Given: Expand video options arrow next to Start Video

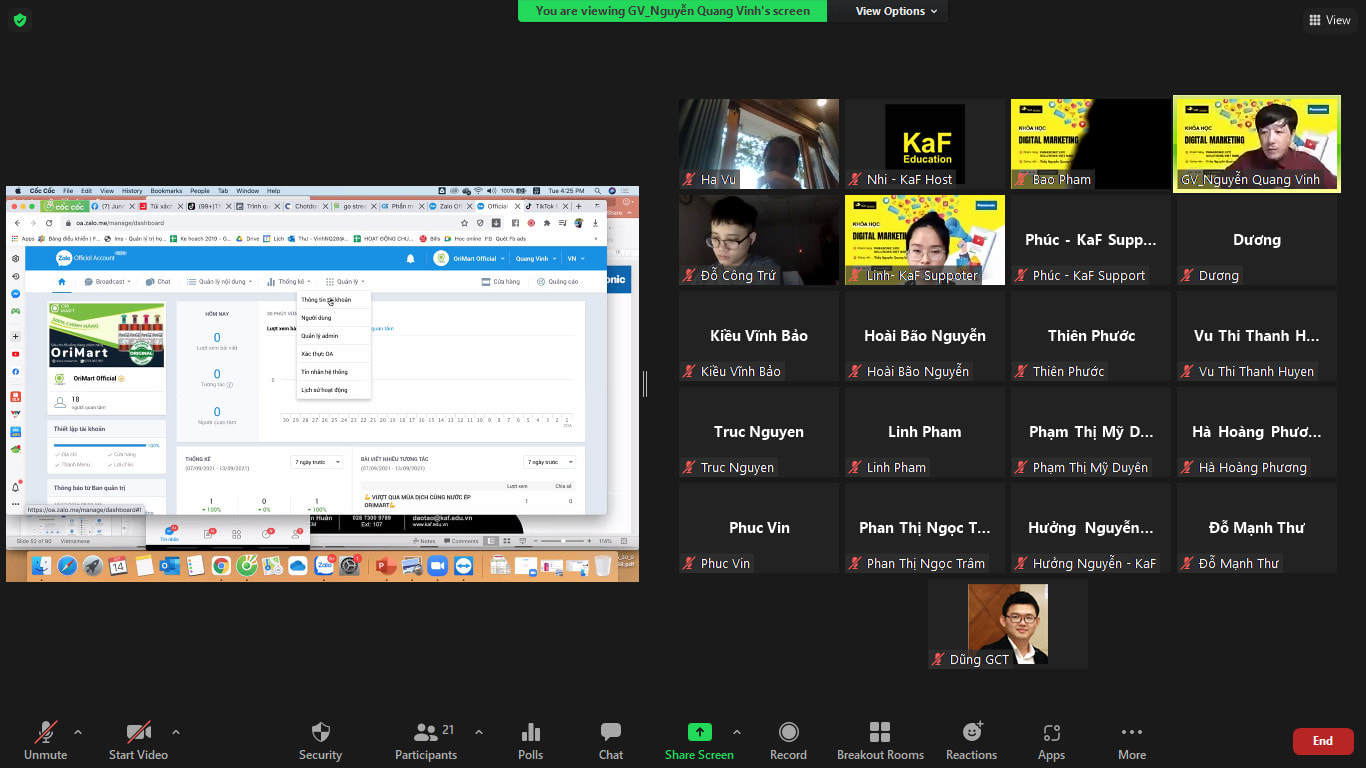Looking at the screenshot, I should (x=176, y=732).
